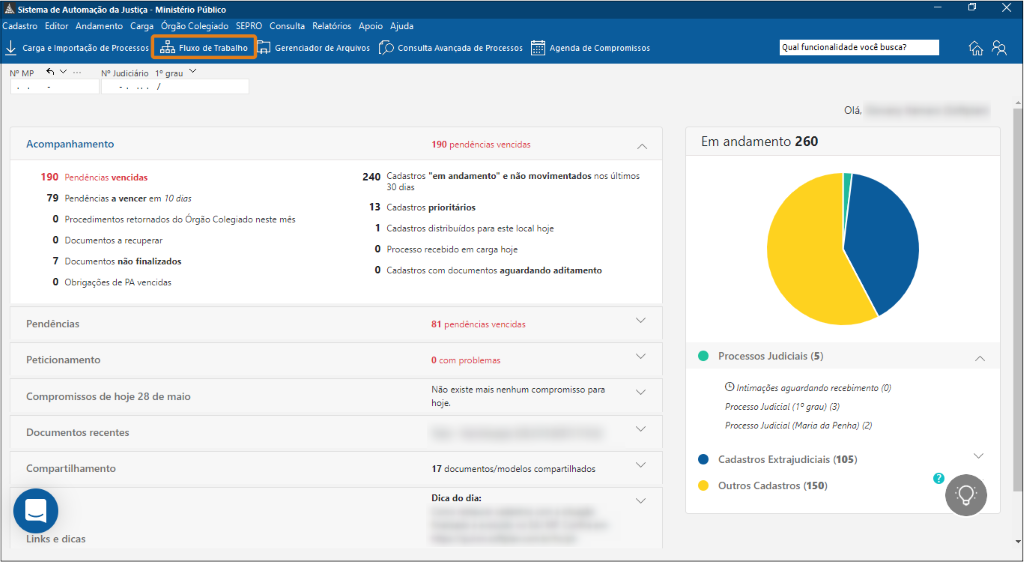Open the Relatórios menu
The height and width of the screenshot is (562, 1024).
pyautogui.click(x=332, y=26)
